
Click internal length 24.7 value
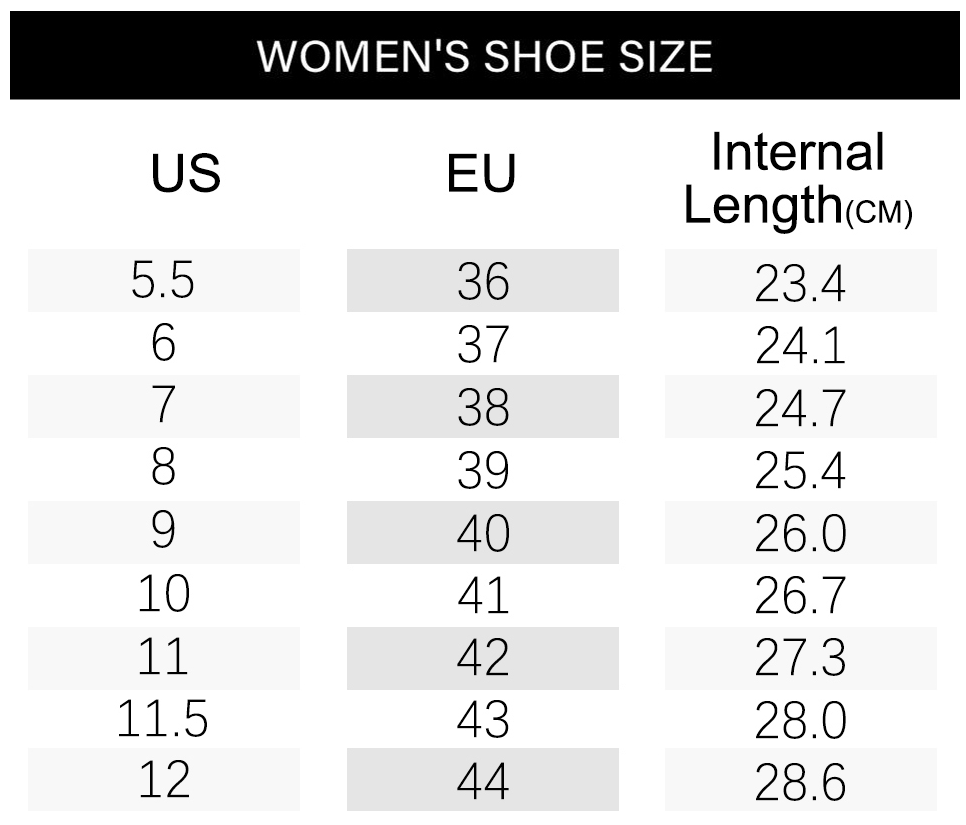(800, 408)
